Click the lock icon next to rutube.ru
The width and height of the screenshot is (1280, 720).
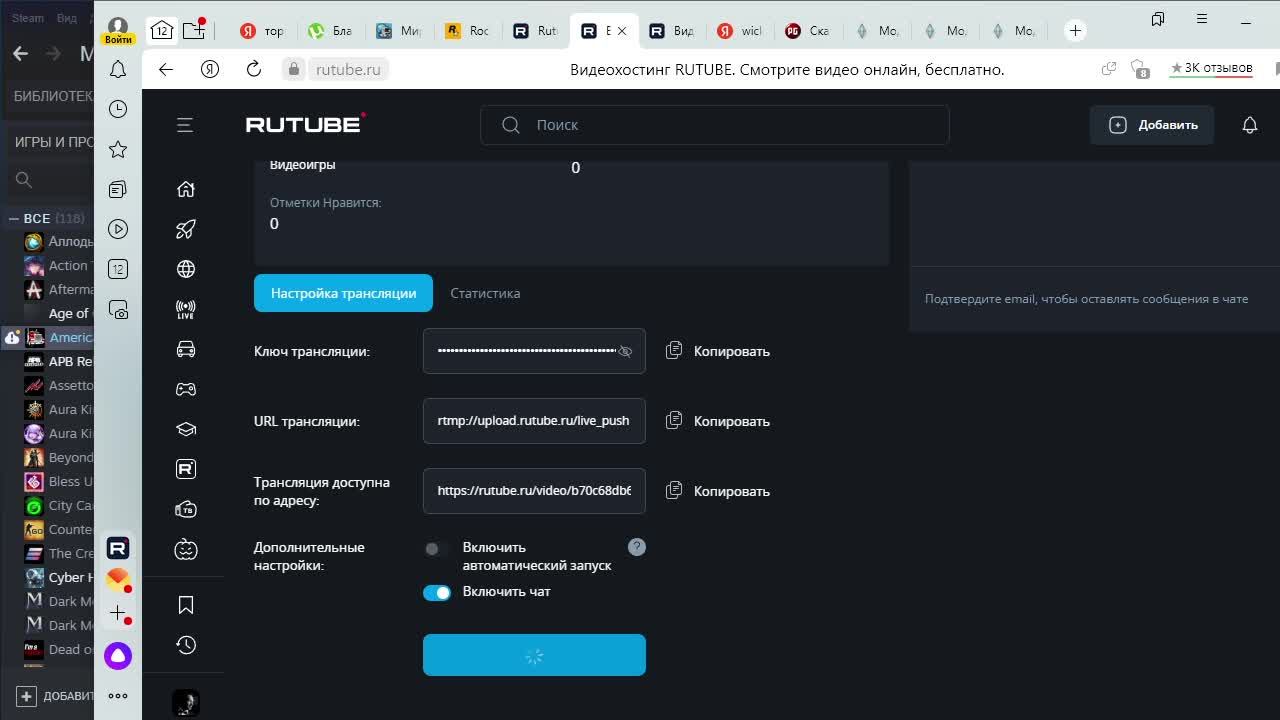[x=293, y=69]
